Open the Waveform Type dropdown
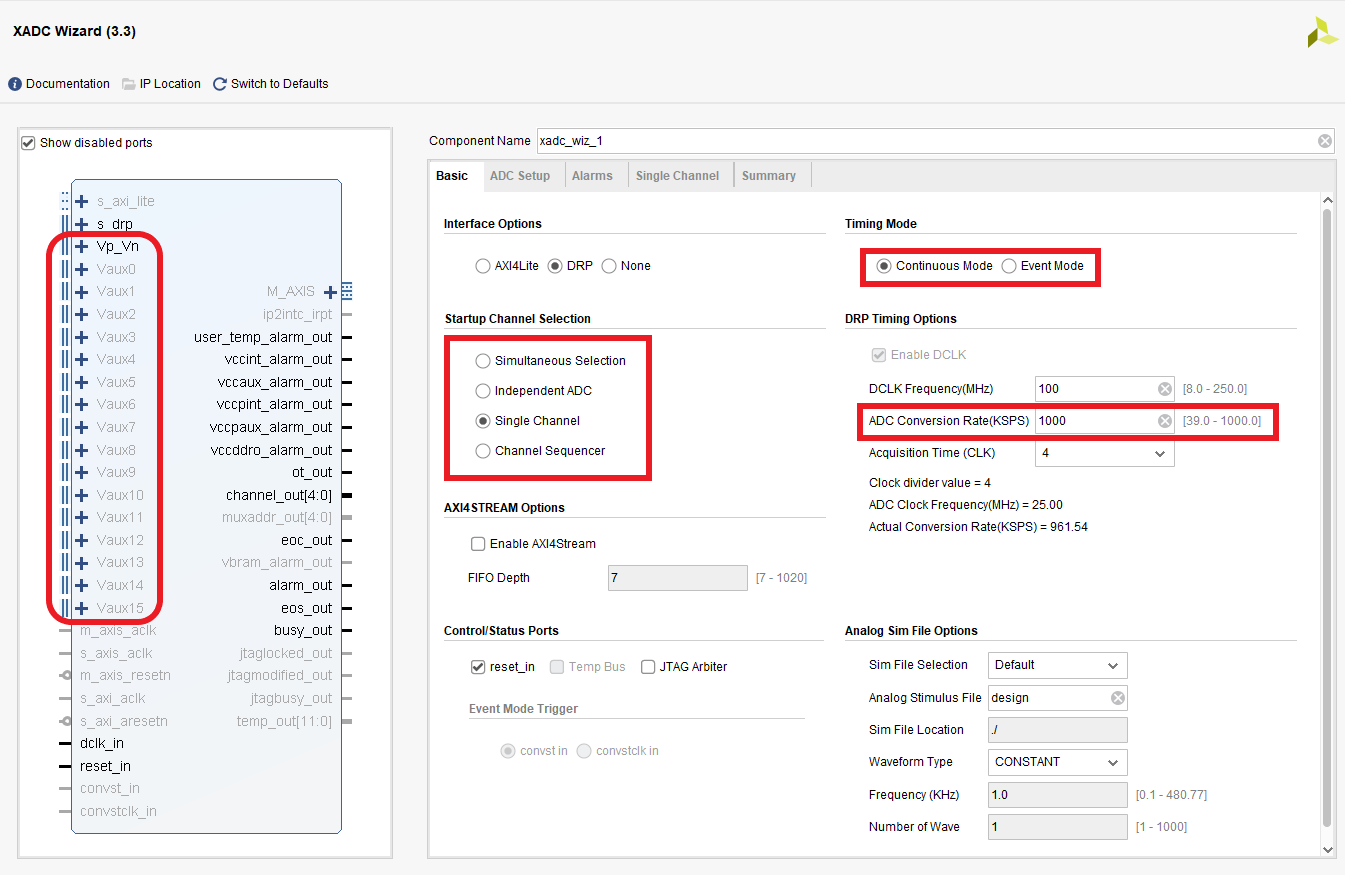This screenshot has height=875, width=1345. click(1058, 762)
